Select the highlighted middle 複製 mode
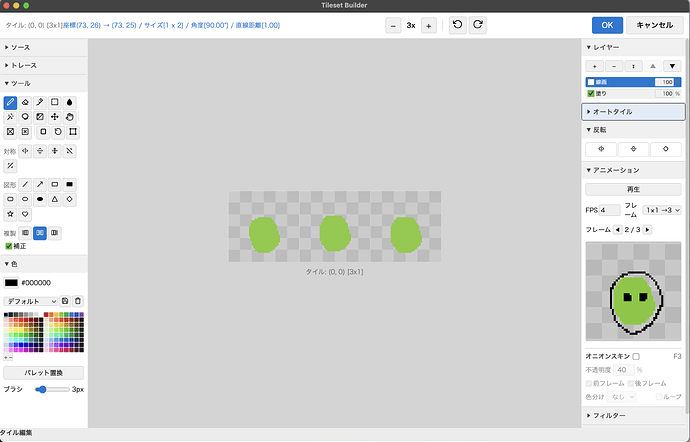Image resolution: width=690 pixels, height=442 pixels. [40, 233]
